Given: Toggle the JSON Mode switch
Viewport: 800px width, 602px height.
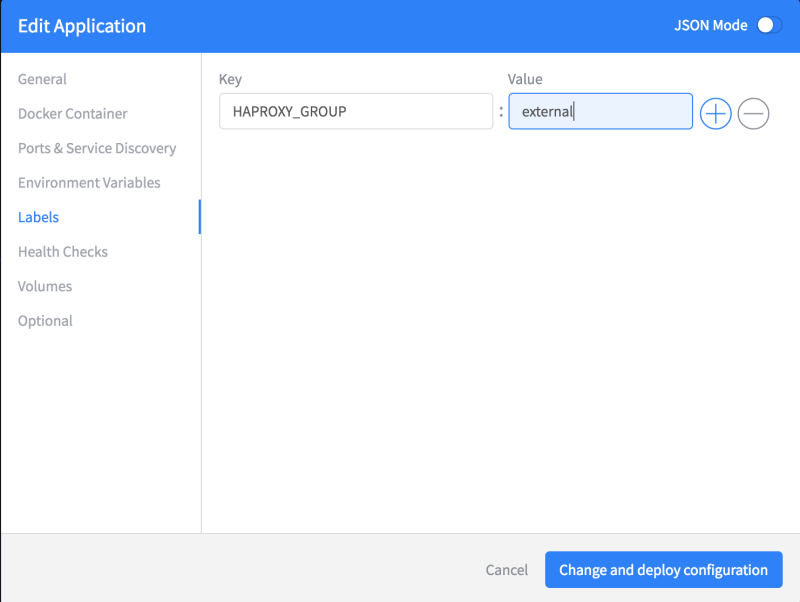Looking at the screenshot, I should [x=768, y=26].
